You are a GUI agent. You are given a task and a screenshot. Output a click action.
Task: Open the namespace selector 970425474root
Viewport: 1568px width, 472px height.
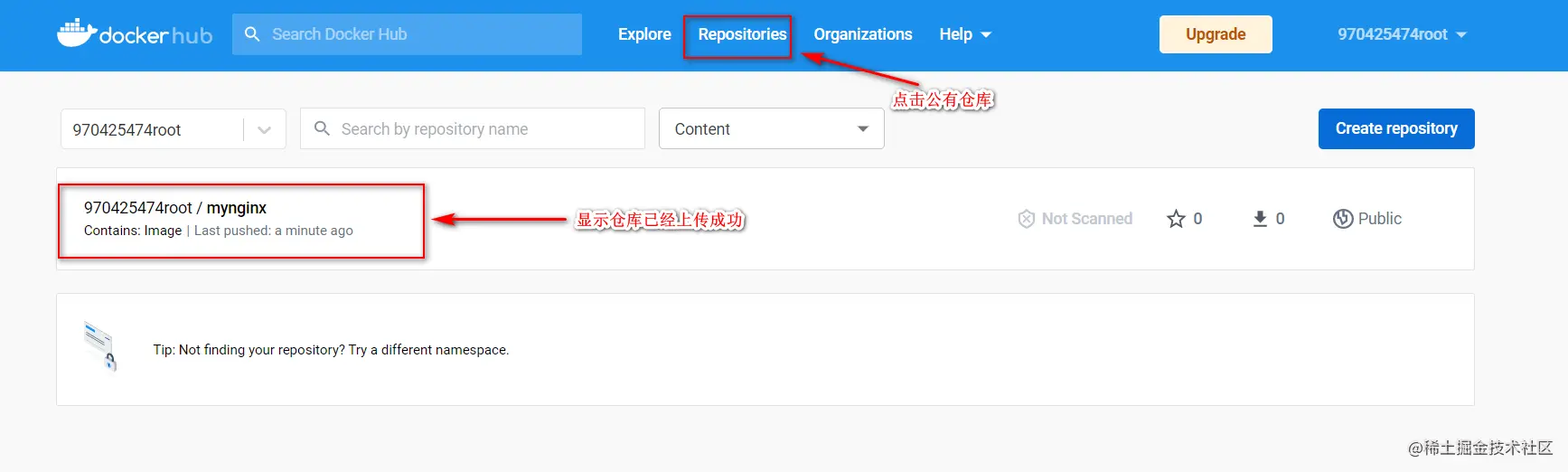[174, 129]
